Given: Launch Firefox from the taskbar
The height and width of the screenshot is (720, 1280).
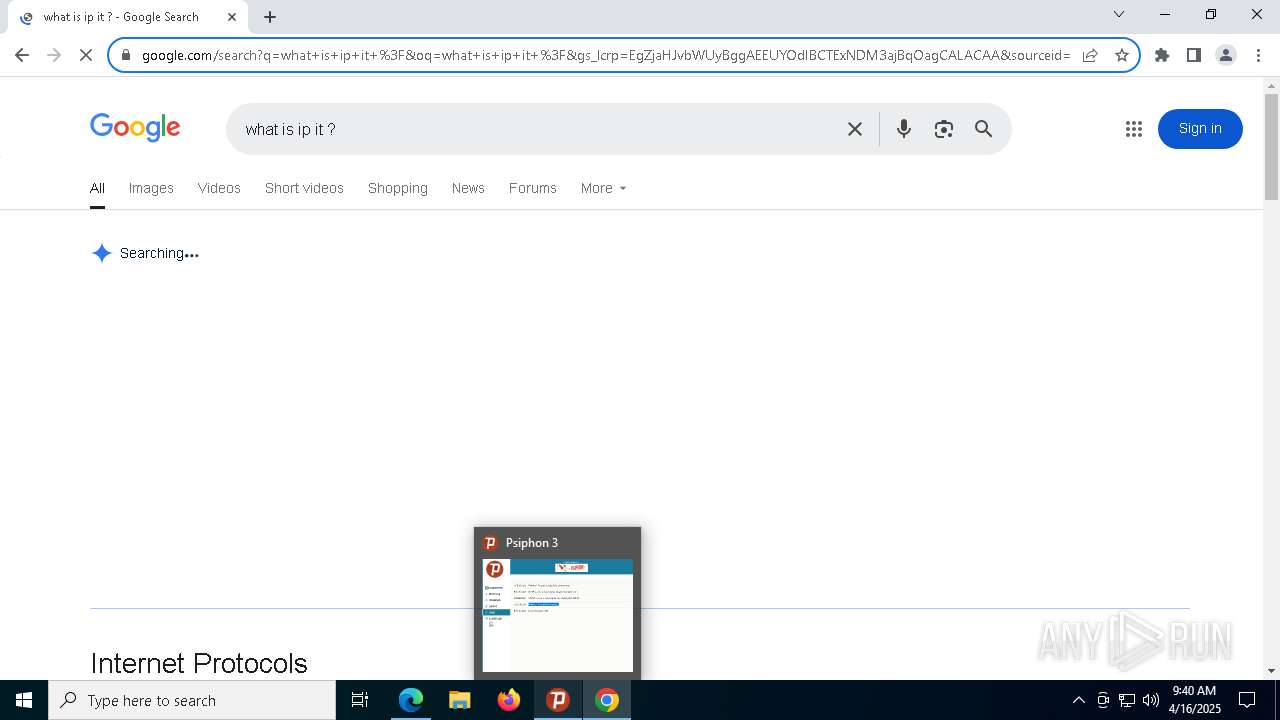Looking at the screenshot, I should [509, 700].
